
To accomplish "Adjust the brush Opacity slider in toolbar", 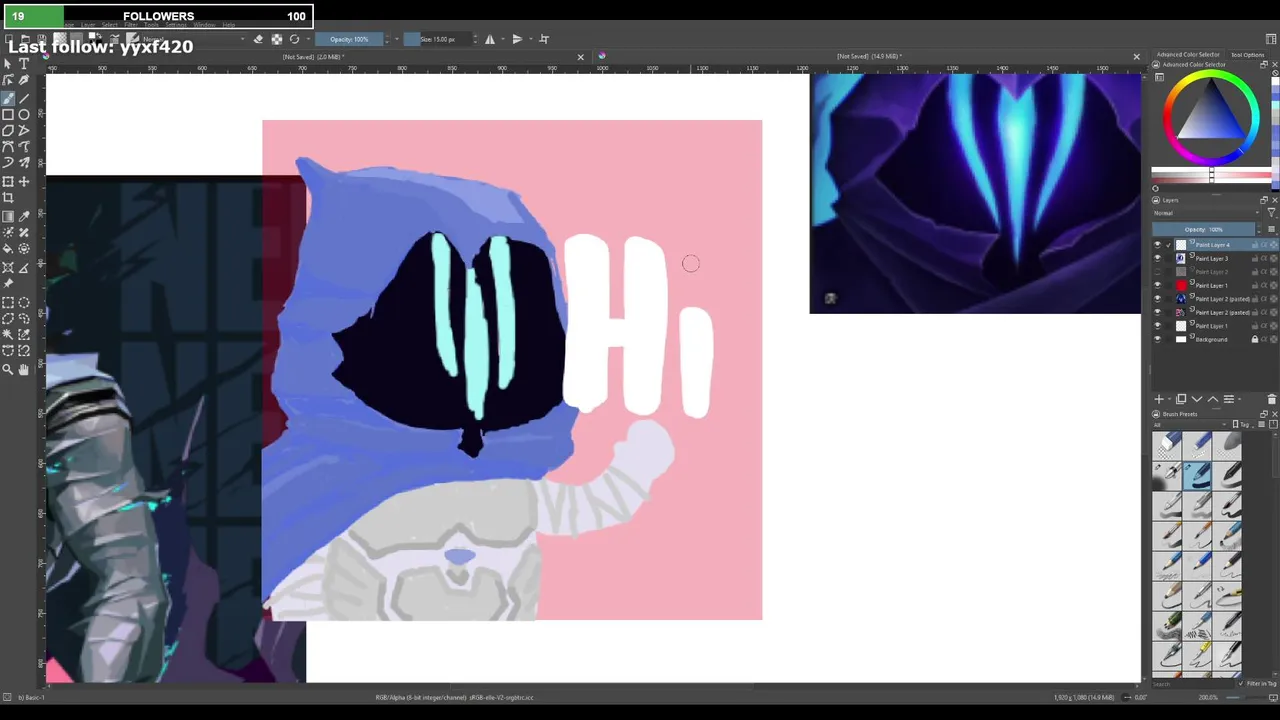I will 349,39.
